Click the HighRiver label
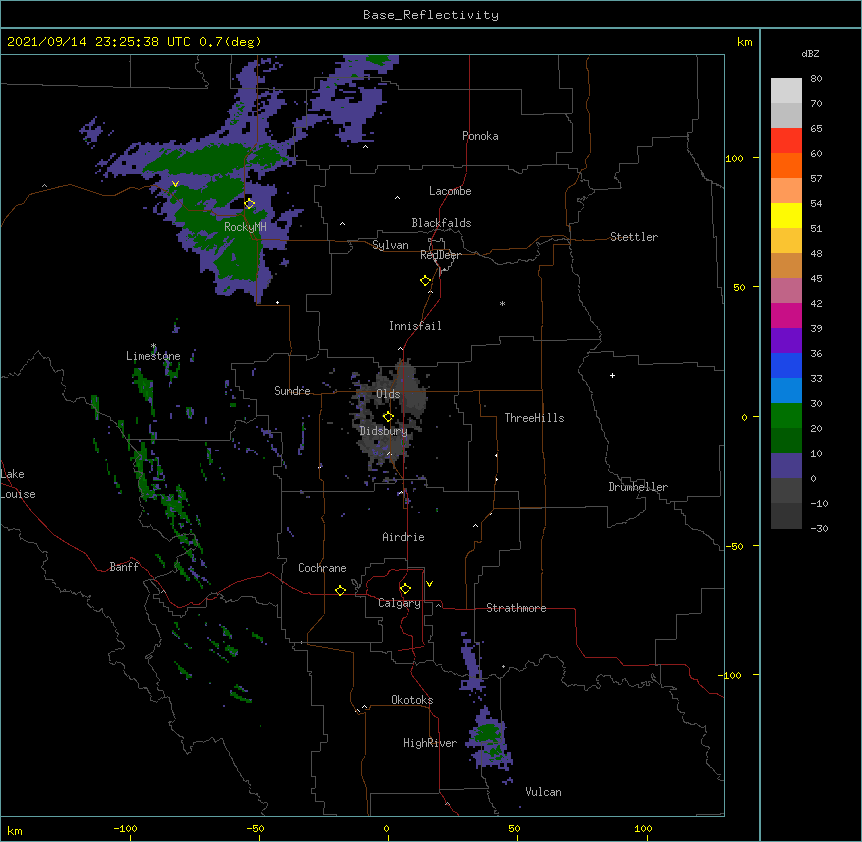The height and width of the screenshot is (842, 862). (430, 743)
